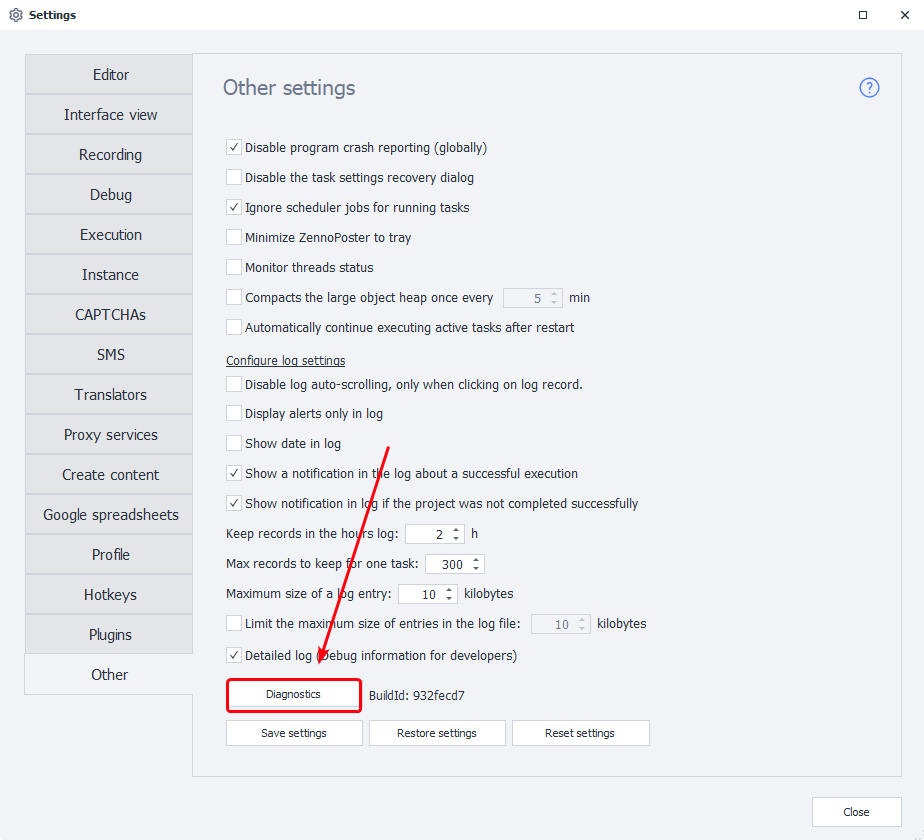Click the Settings gear icon in title bar
The width and height of the screenshot is (924, 840).
[15, 15]
